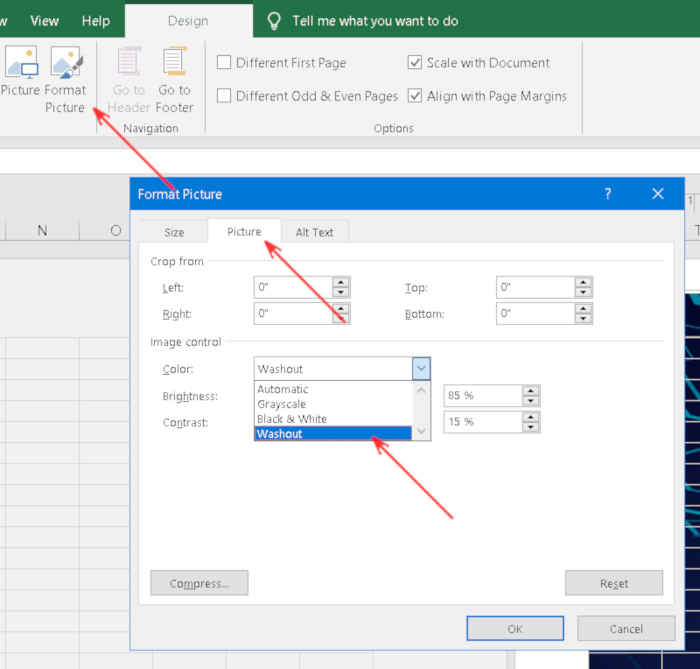Open the Design ribbon tab
This screenshot has height=669, width=700.
click(x=188, y=21)
